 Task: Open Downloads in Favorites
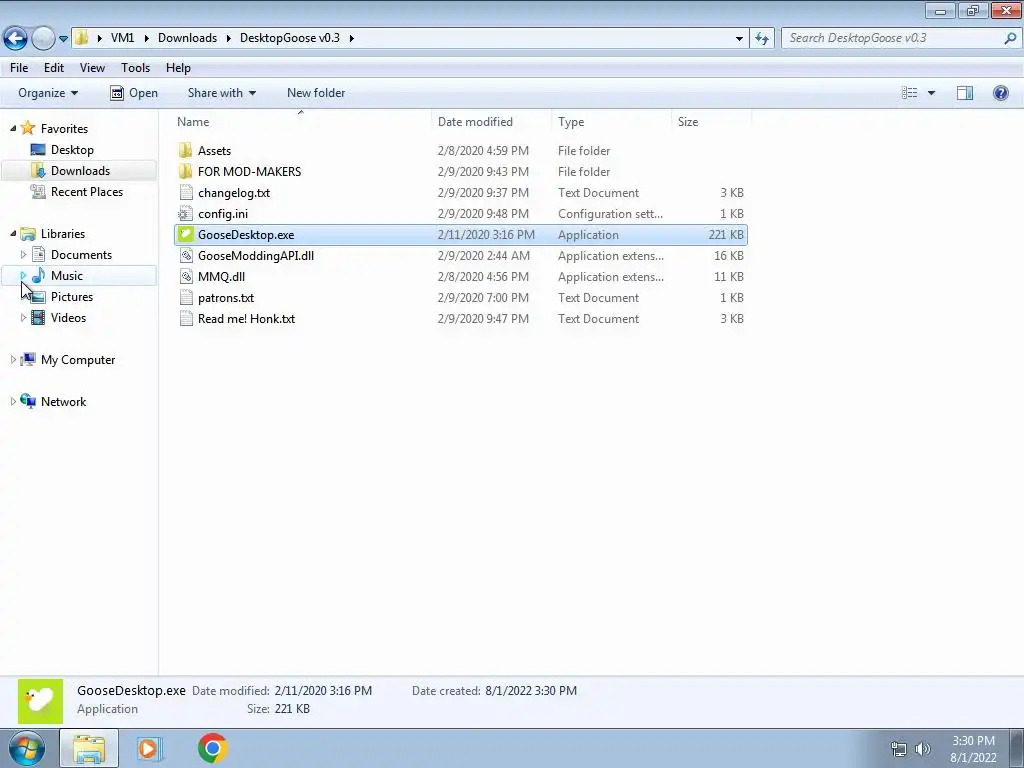click(80, 170)
